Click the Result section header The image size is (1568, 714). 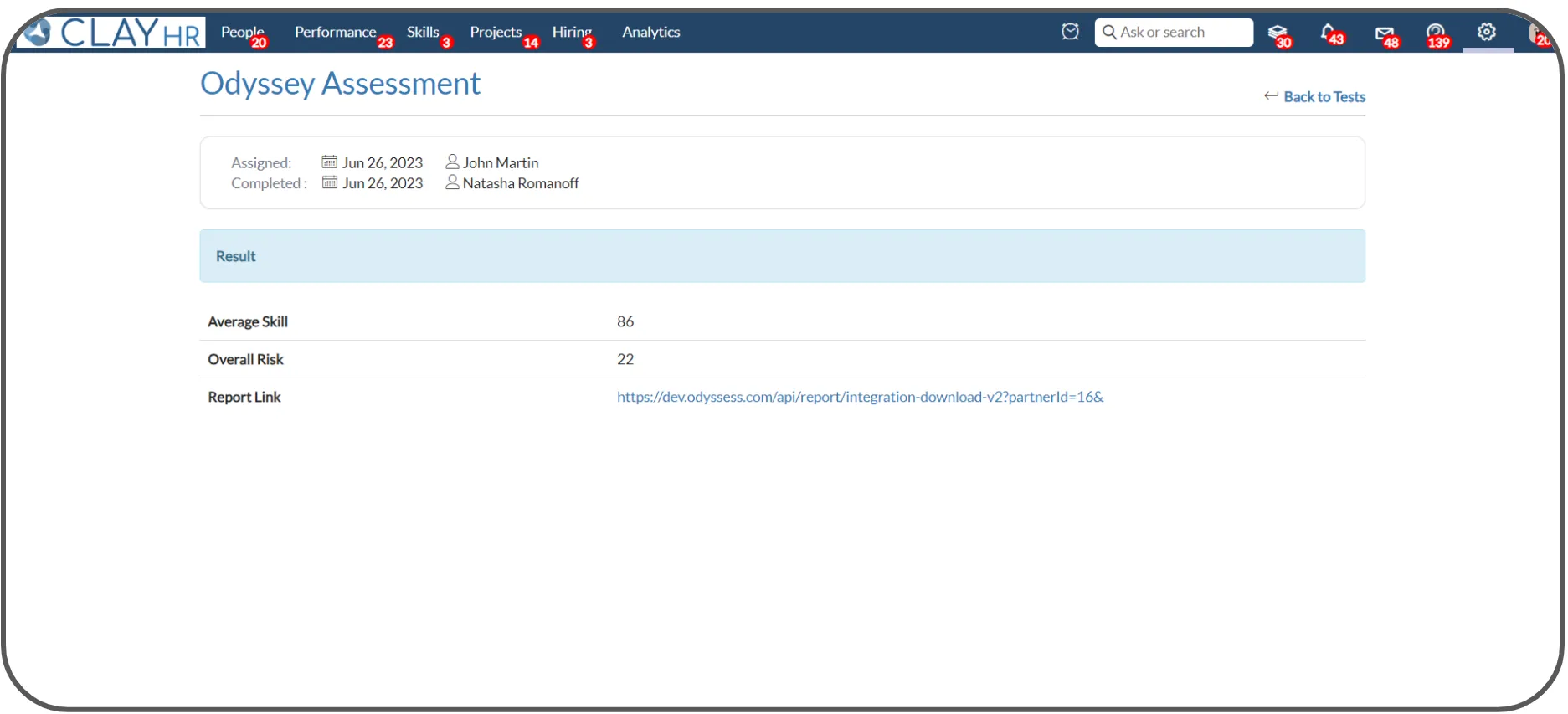click(x=782, y=256)
